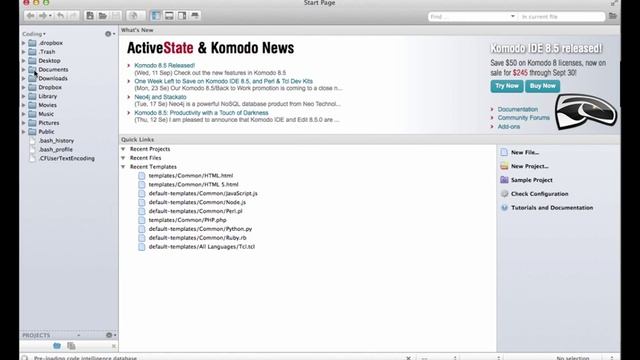Click the Try Now button
The image size is (640, 360).
click(x=507, y=86)
